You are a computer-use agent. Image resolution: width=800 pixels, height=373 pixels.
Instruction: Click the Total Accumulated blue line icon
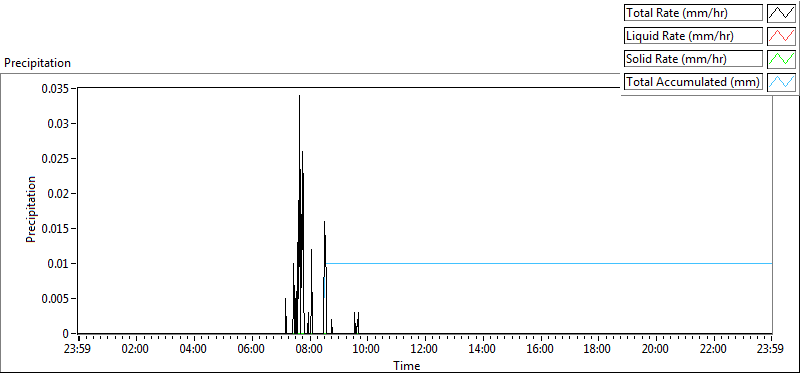click(781, 82)
